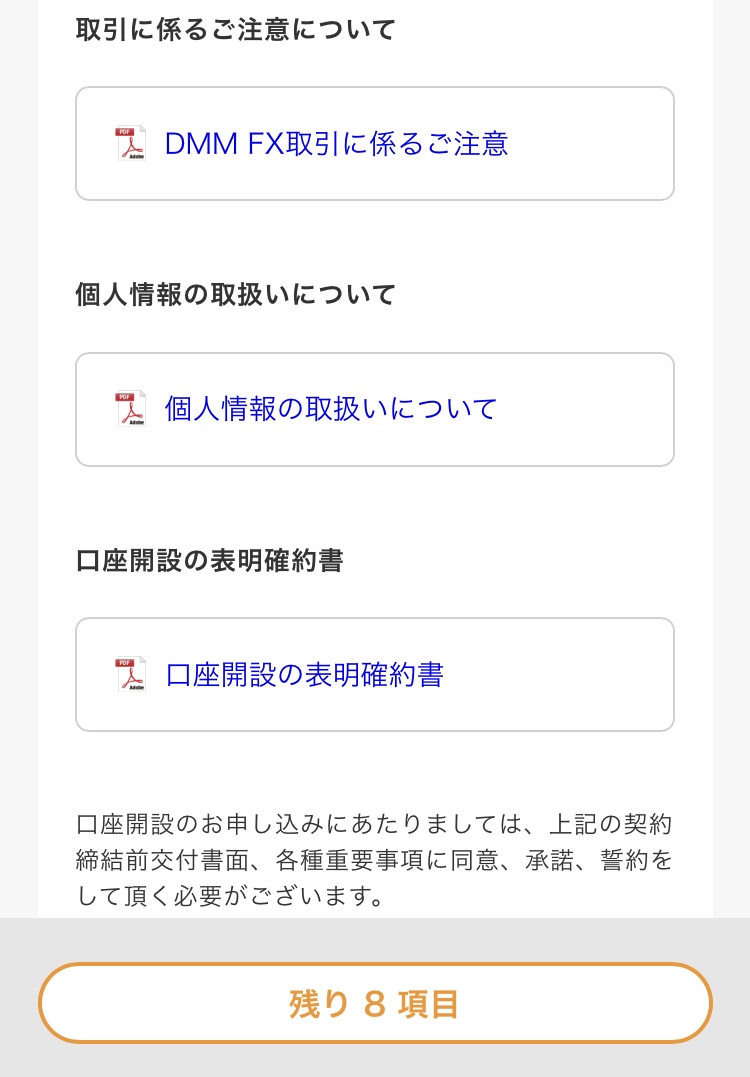Click the paragraph line starting 締結前交付書面
This screenshot has width=750, height=1077.
(374, 860)
